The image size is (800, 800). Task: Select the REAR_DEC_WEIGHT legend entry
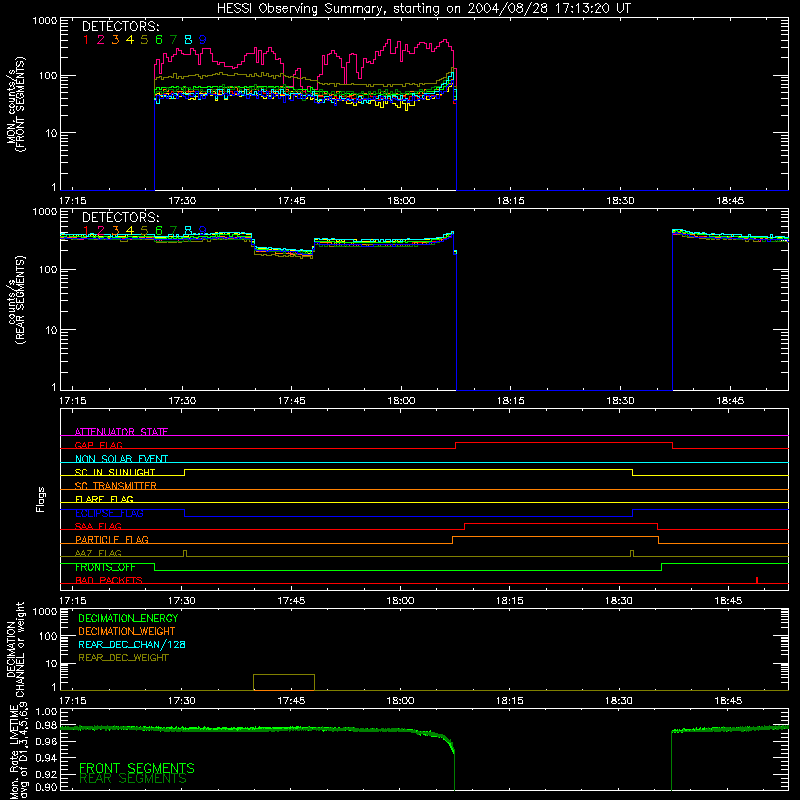[123, 658]
